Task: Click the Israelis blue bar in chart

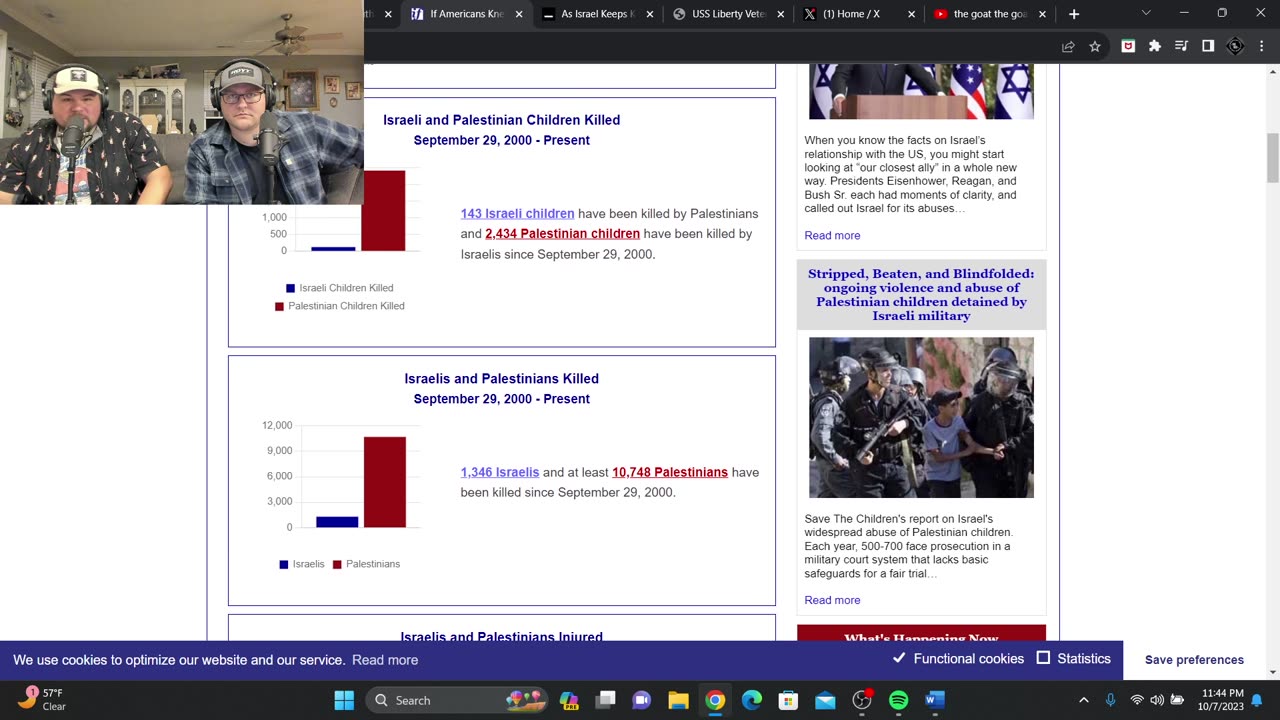Action: click(337, 522)
